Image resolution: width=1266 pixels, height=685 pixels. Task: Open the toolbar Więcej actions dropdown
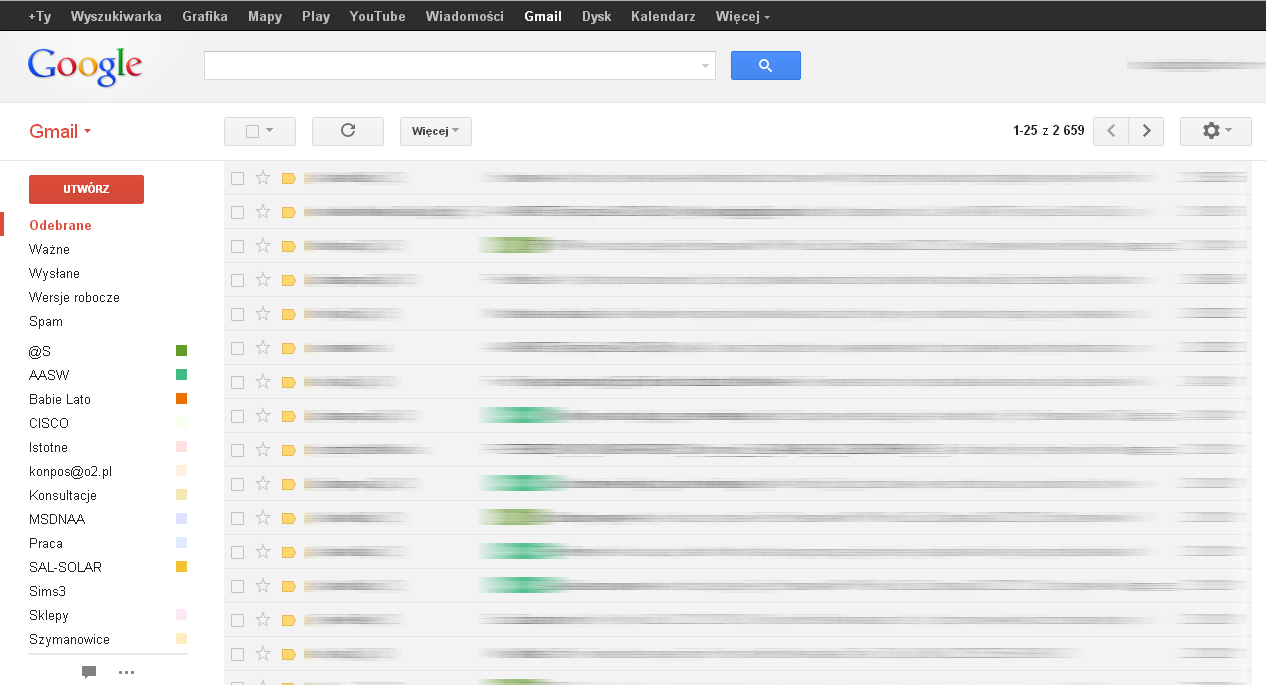point(436,131)
